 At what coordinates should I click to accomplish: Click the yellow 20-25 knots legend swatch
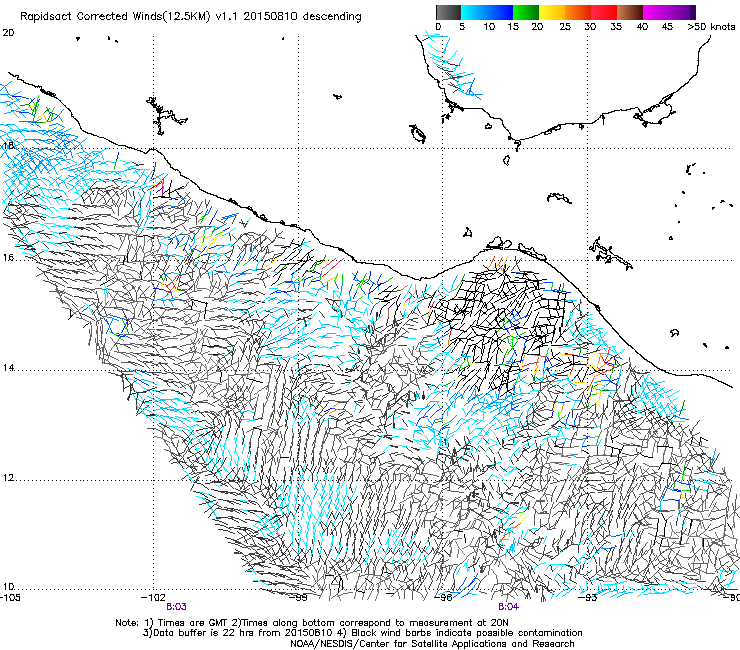click(552, 12)
